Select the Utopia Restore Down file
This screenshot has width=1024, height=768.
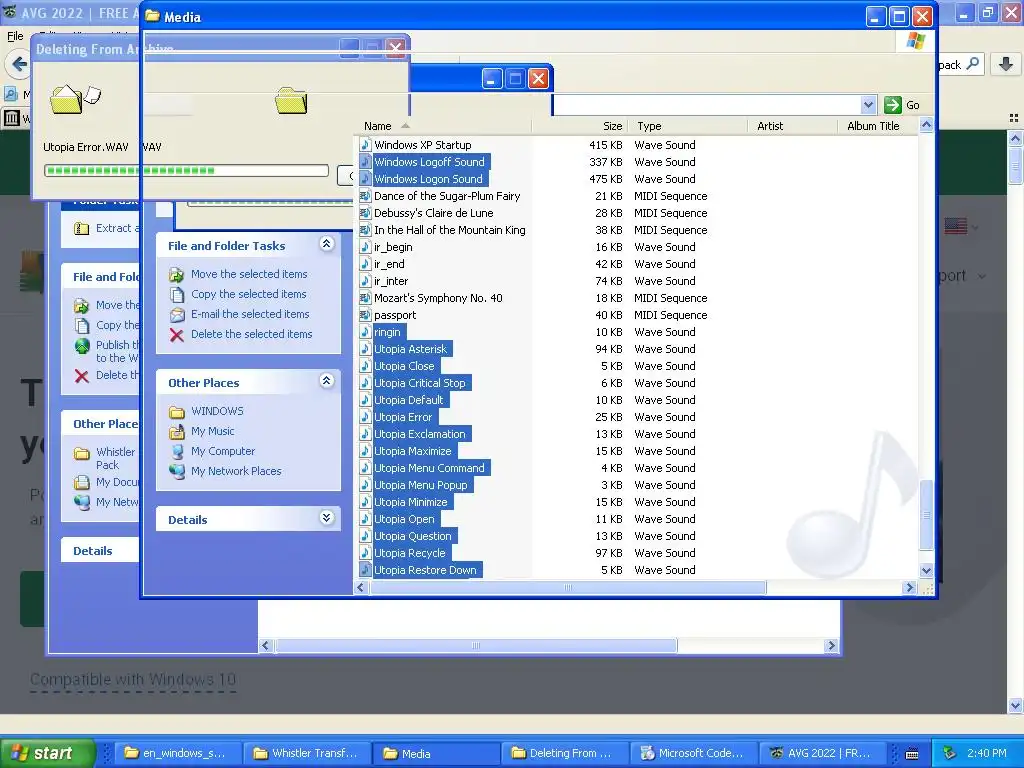(x=425, y=569)
